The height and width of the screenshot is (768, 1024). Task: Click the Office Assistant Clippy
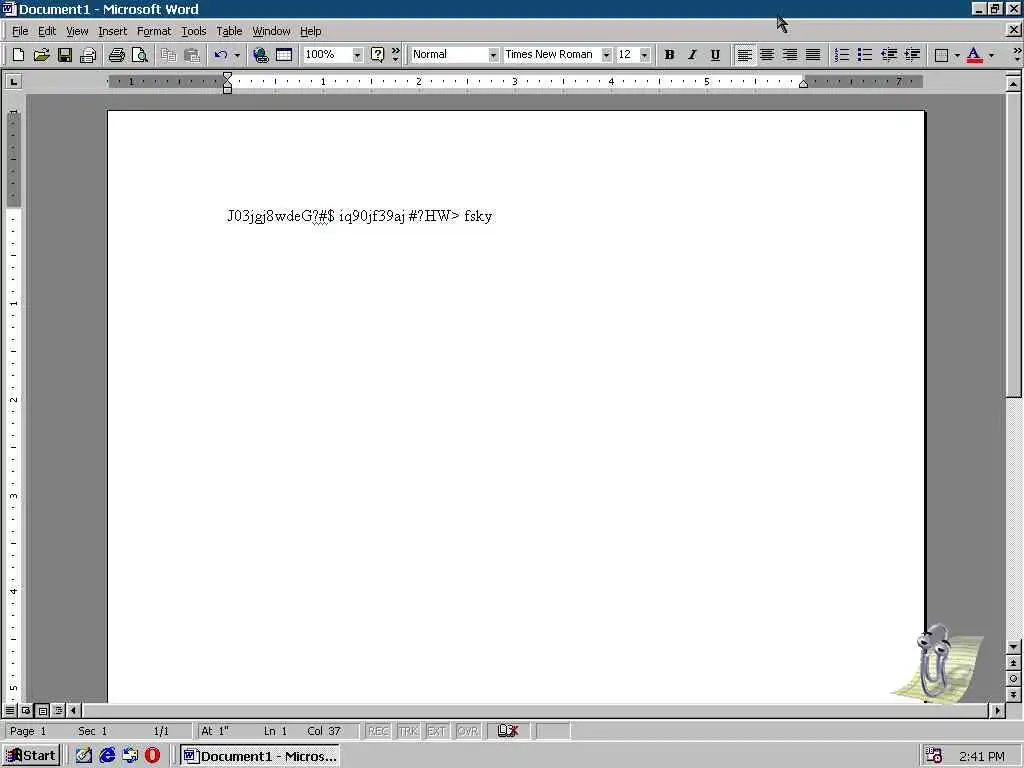tap(935, 665)
